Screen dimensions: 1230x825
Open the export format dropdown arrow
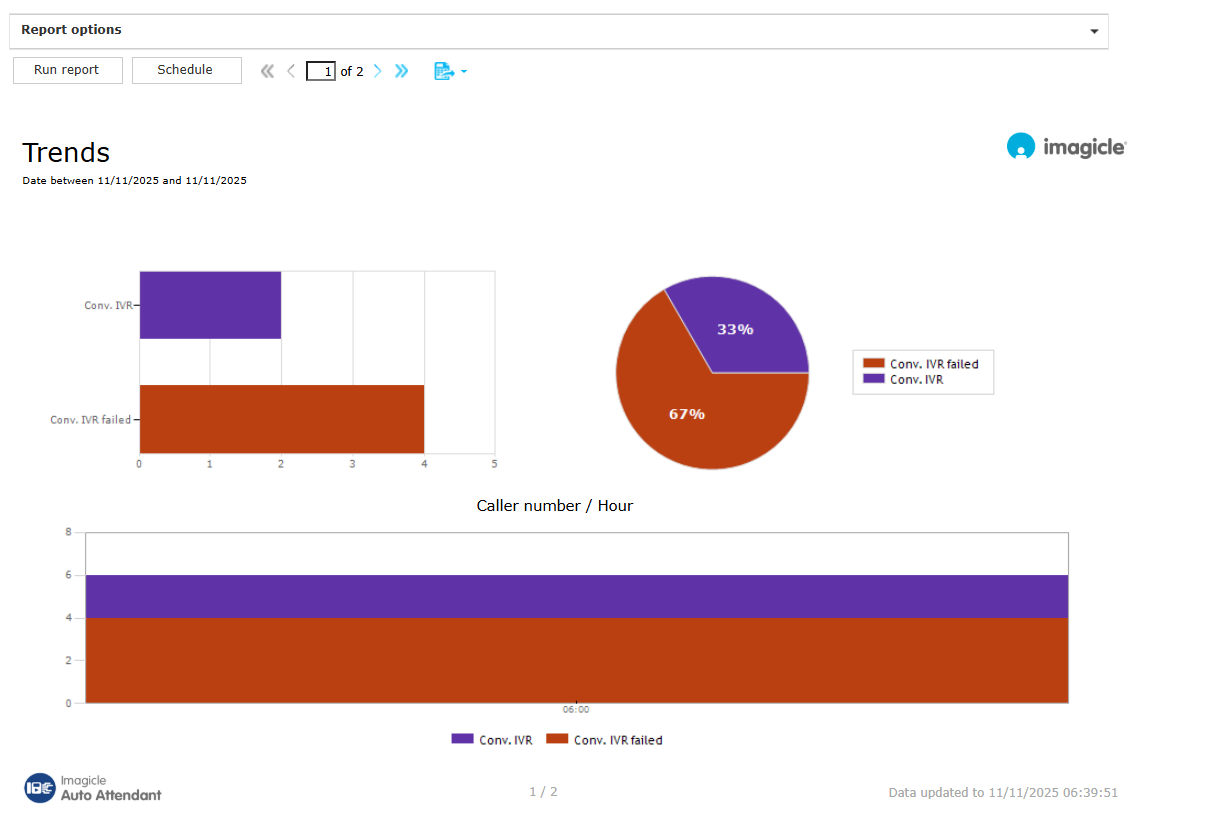(464, 72)
